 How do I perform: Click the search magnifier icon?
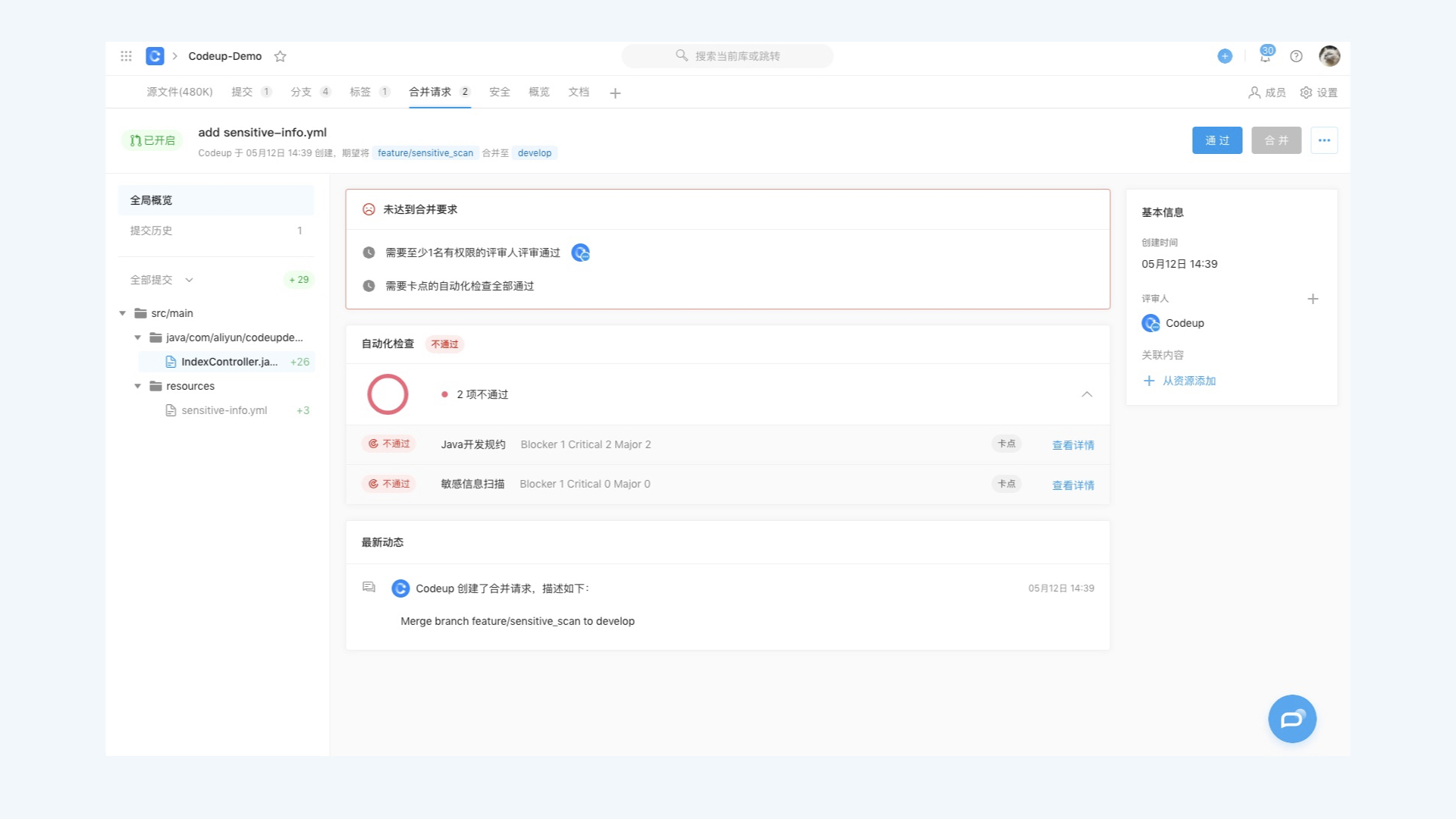coord(682,55)
